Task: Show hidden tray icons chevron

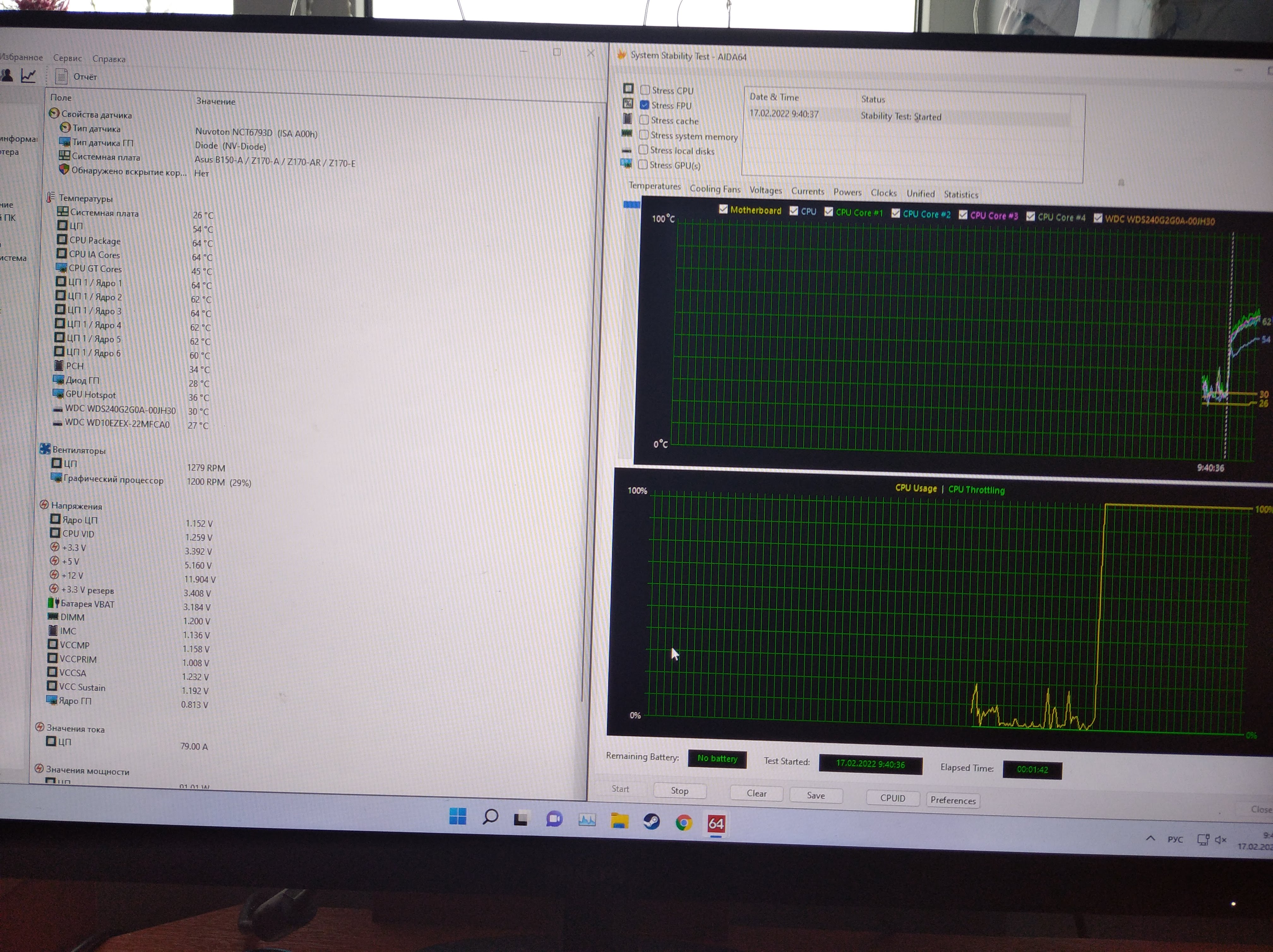Action: (x=1150, y=838)
